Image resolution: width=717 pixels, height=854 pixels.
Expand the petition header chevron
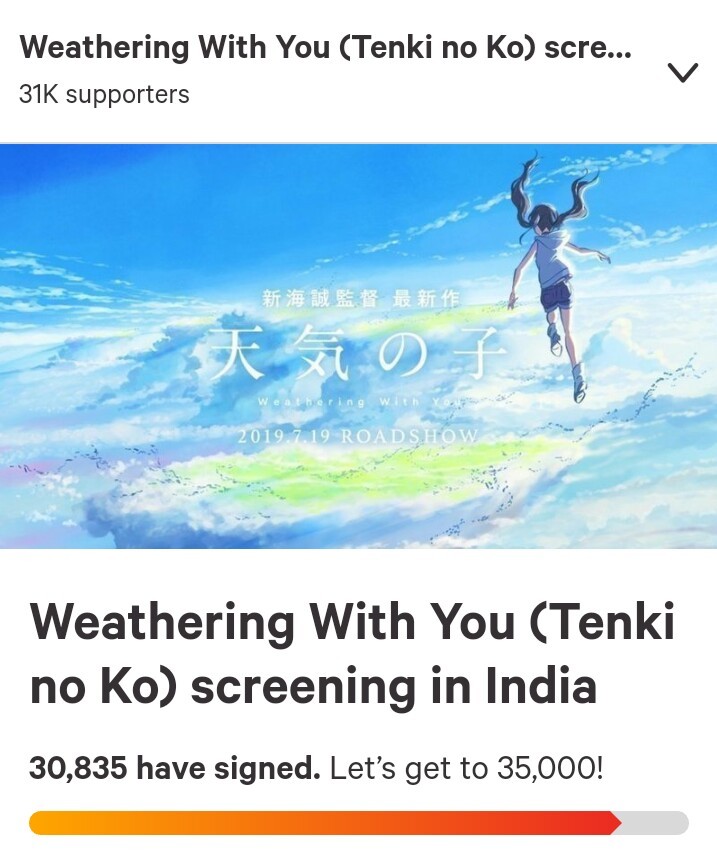682,73
